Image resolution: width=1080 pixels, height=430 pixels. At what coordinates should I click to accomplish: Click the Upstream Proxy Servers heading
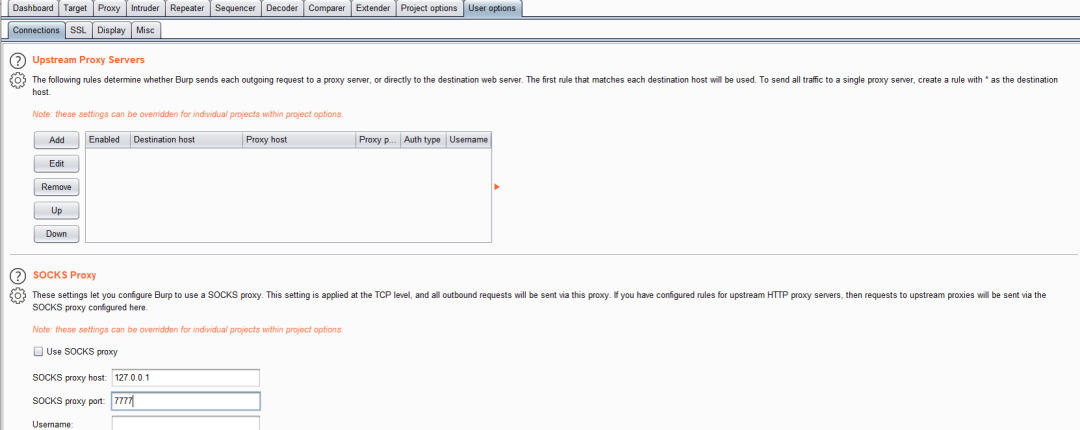[89, 60]
